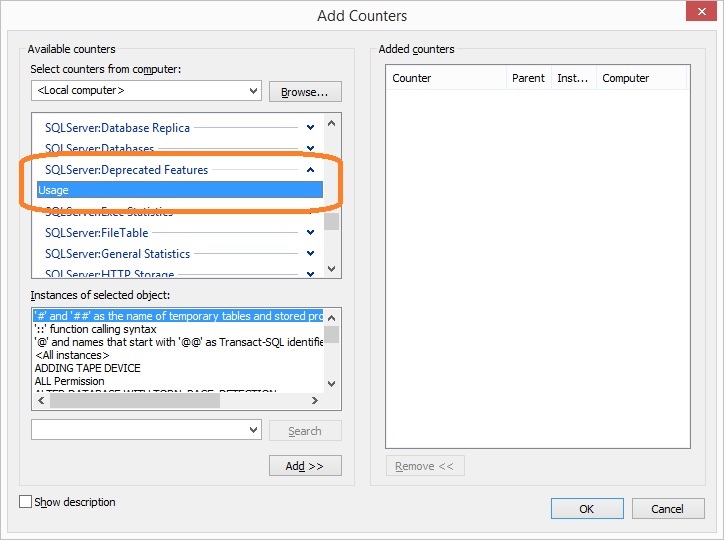Click instances horizontal scroll left arrow
The image size is (724, 540).
click(41, 401)
